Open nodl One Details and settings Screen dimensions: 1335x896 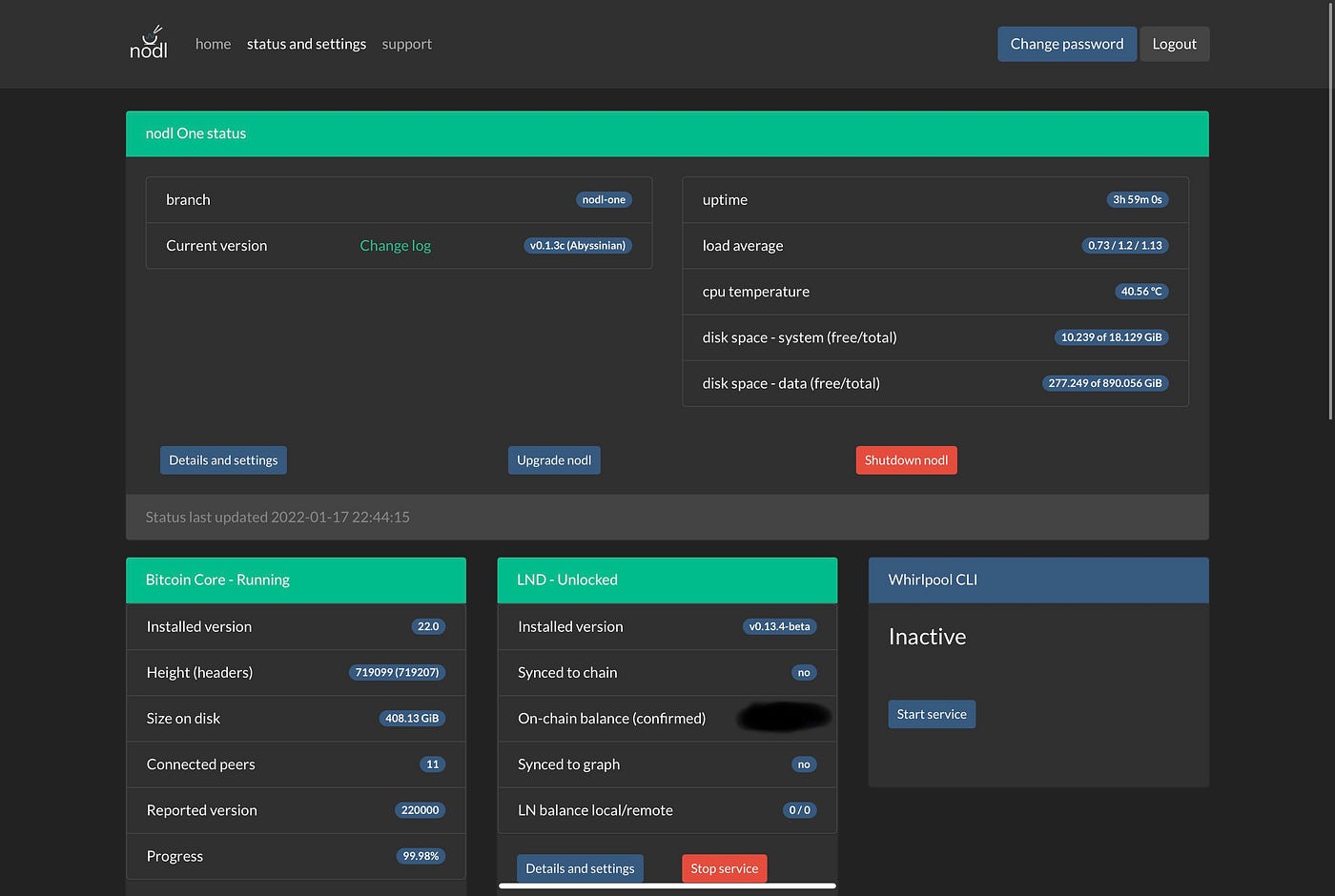click(x=223, y=460)
